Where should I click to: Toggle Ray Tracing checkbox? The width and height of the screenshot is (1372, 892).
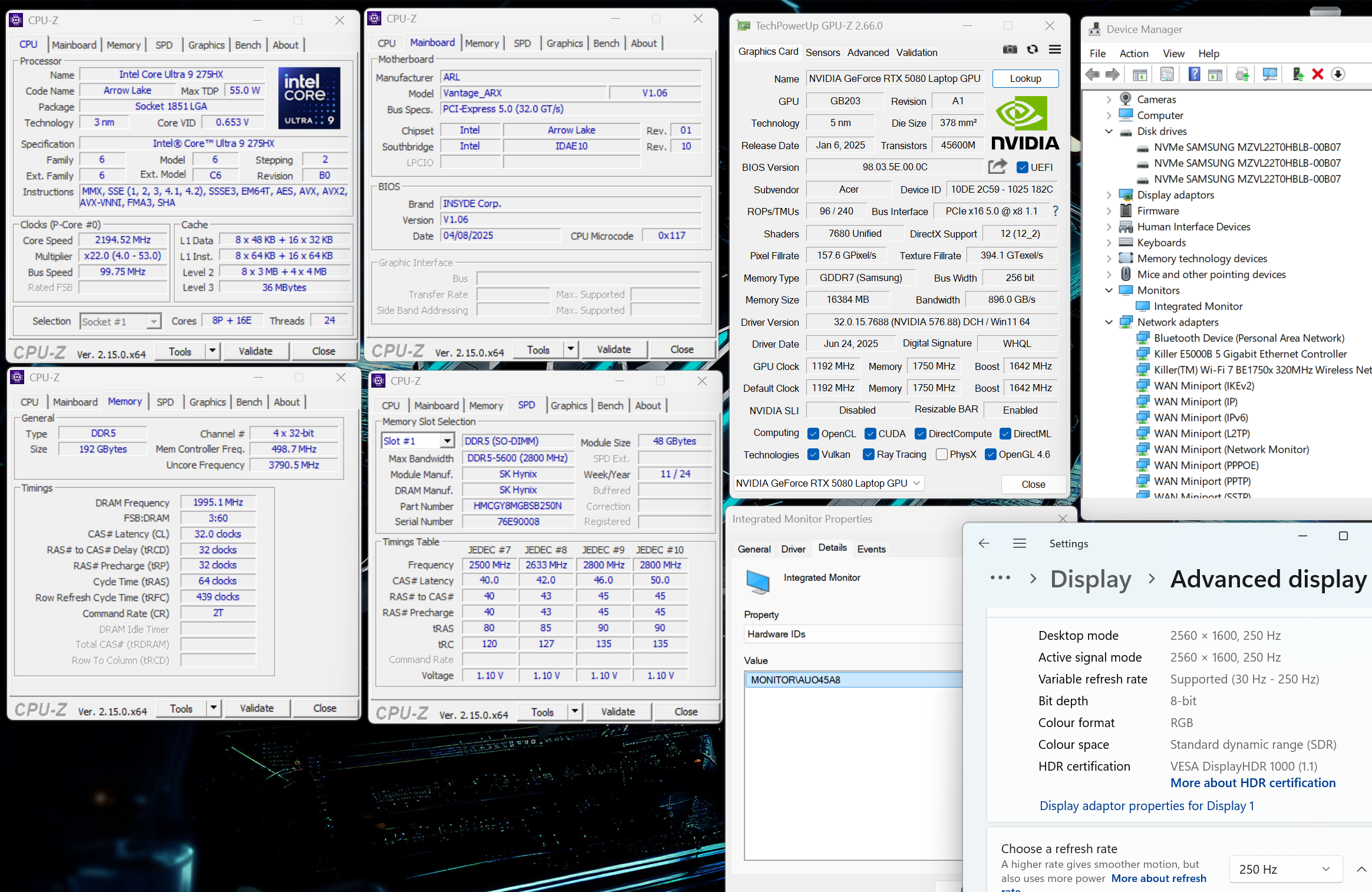click(868, 454)
